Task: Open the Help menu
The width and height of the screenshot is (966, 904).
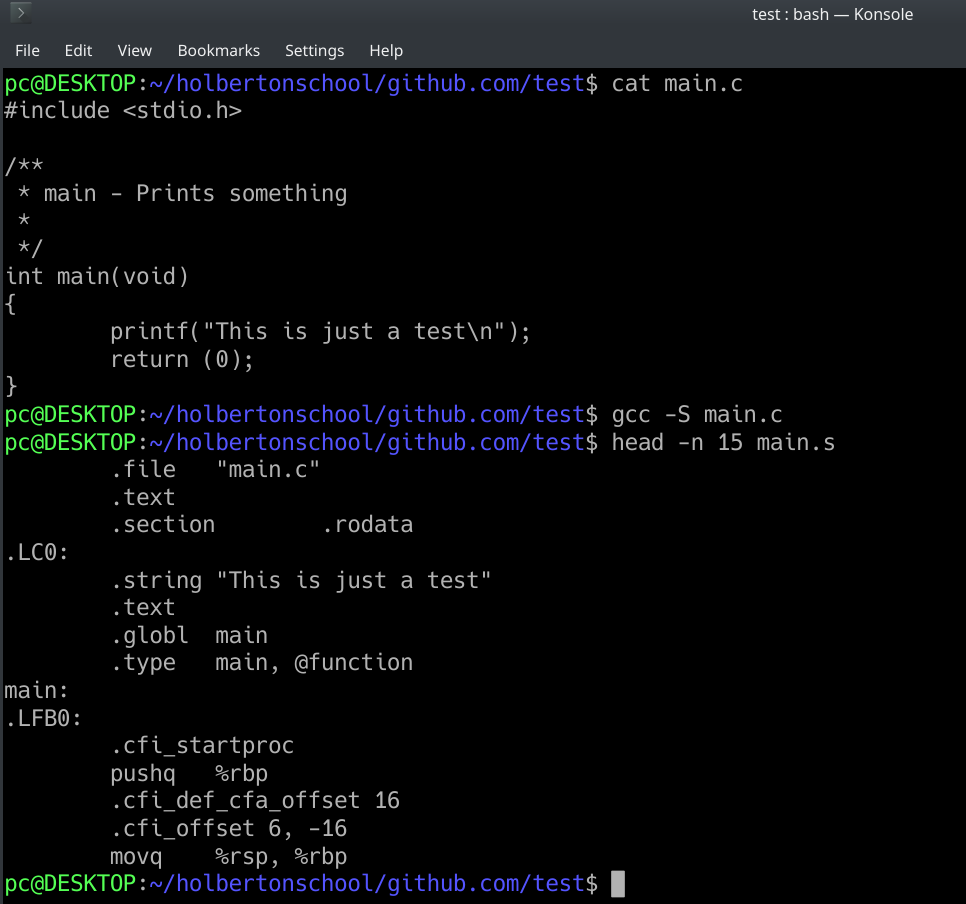Action: (386, 50)
